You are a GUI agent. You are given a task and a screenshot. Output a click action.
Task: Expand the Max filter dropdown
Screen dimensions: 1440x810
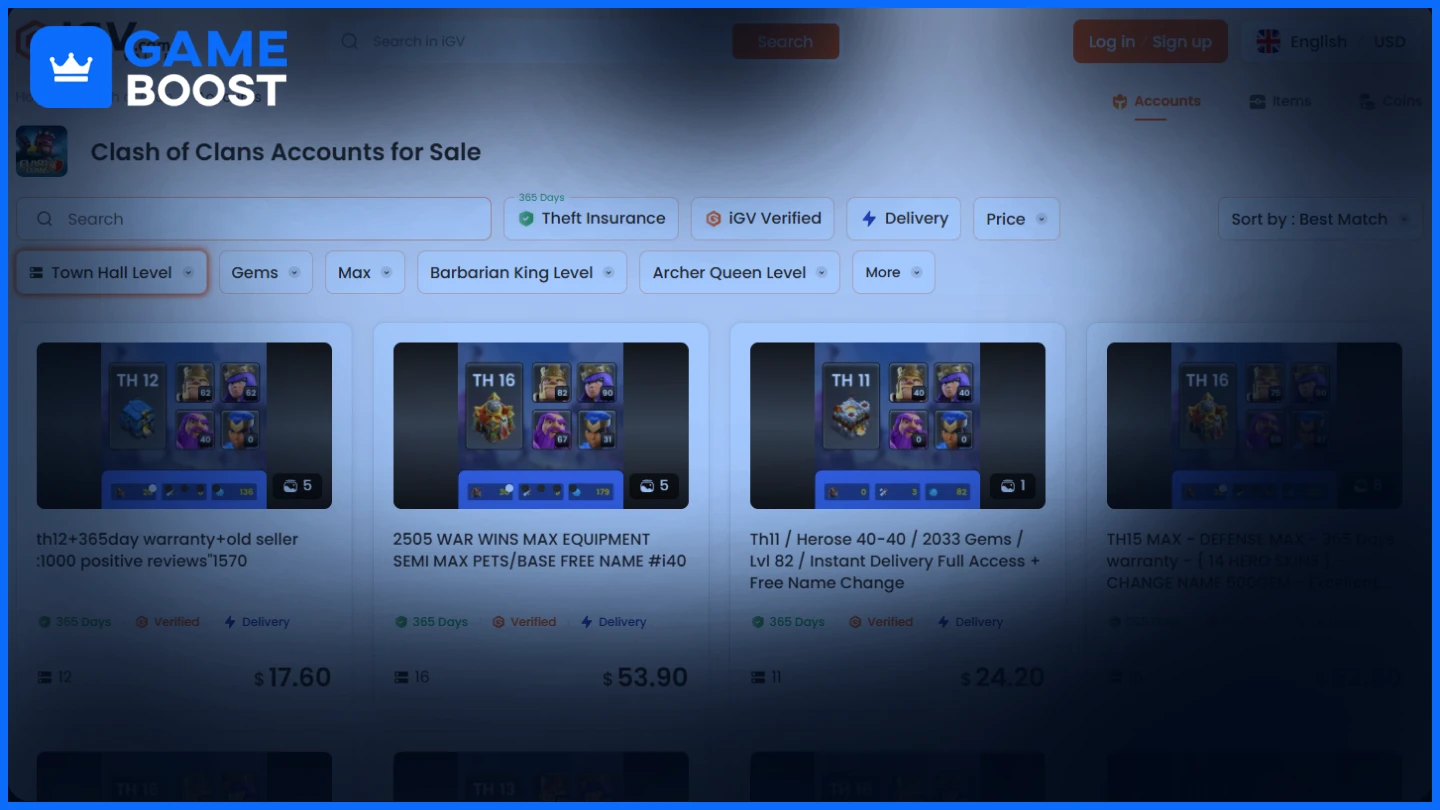click(x=365, y=272)
